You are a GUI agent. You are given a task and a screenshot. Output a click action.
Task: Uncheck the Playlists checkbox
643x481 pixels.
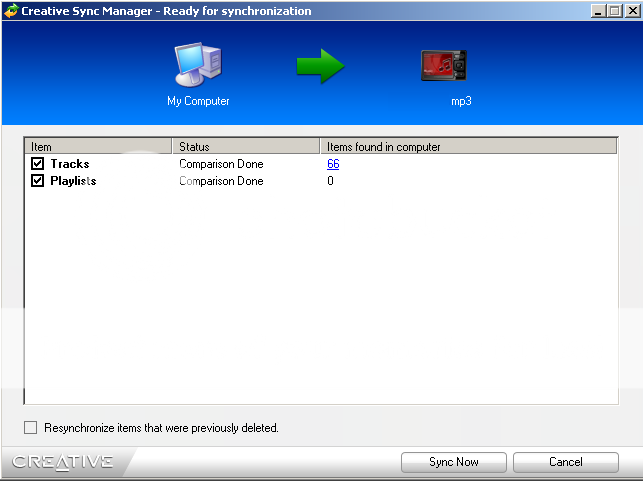37,180
